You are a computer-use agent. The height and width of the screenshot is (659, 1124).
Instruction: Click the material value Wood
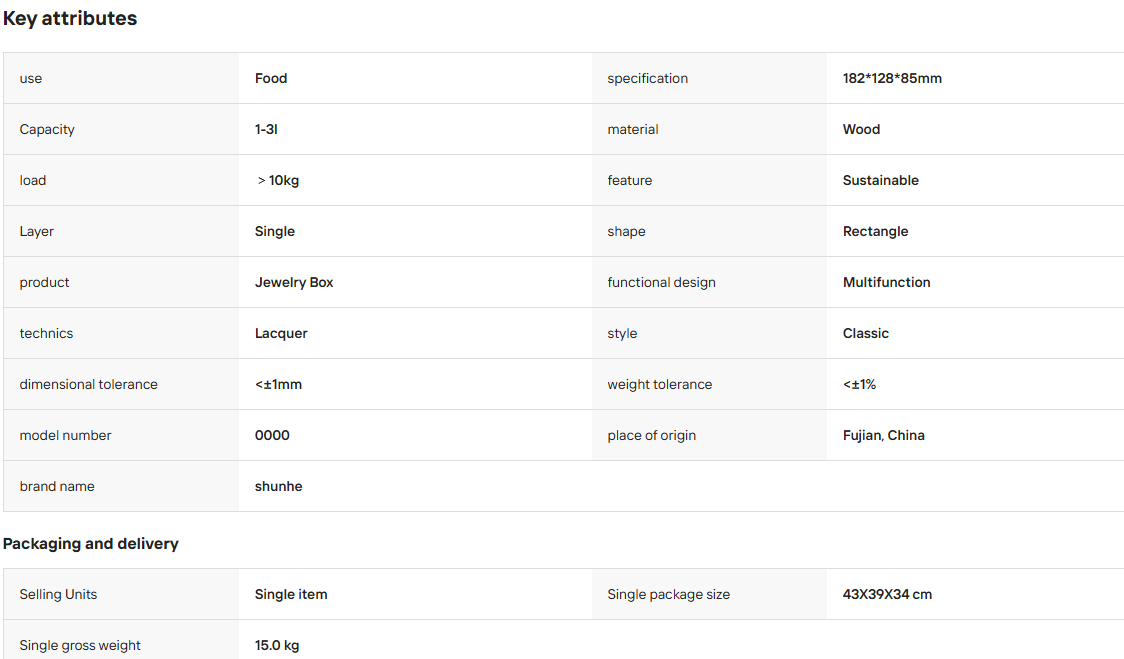click(x=861, y=129)
